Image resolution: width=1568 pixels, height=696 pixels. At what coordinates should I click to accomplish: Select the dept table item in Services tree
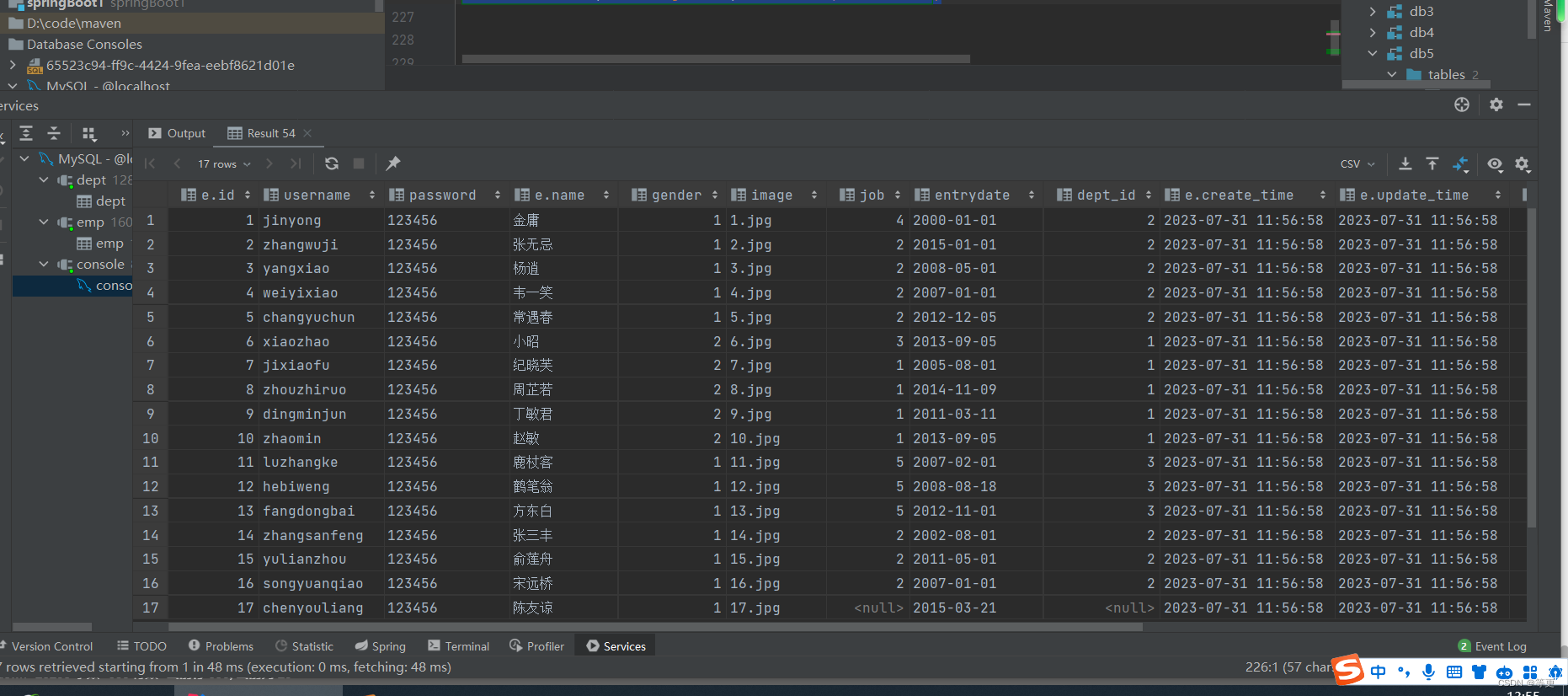pyautogui.click(x=101, y=201)
